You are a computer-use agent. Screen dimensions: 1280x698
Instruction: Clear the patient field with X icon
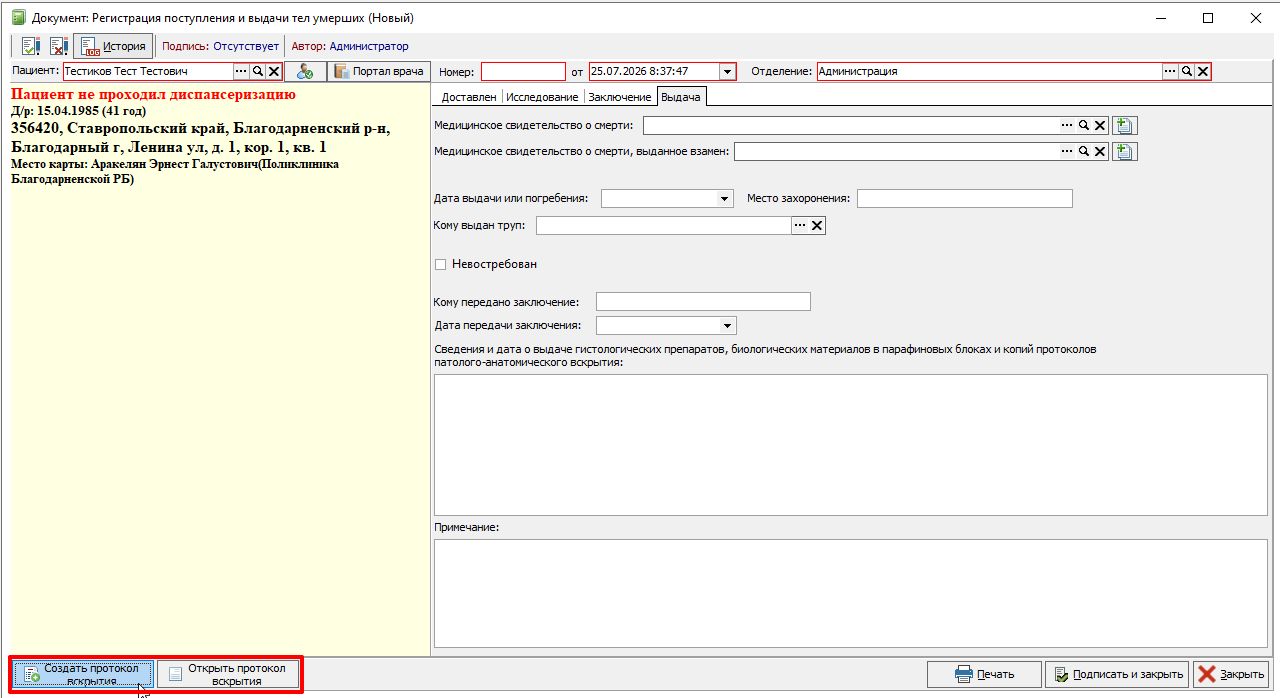pyautogui.click(x=273, y=72)
